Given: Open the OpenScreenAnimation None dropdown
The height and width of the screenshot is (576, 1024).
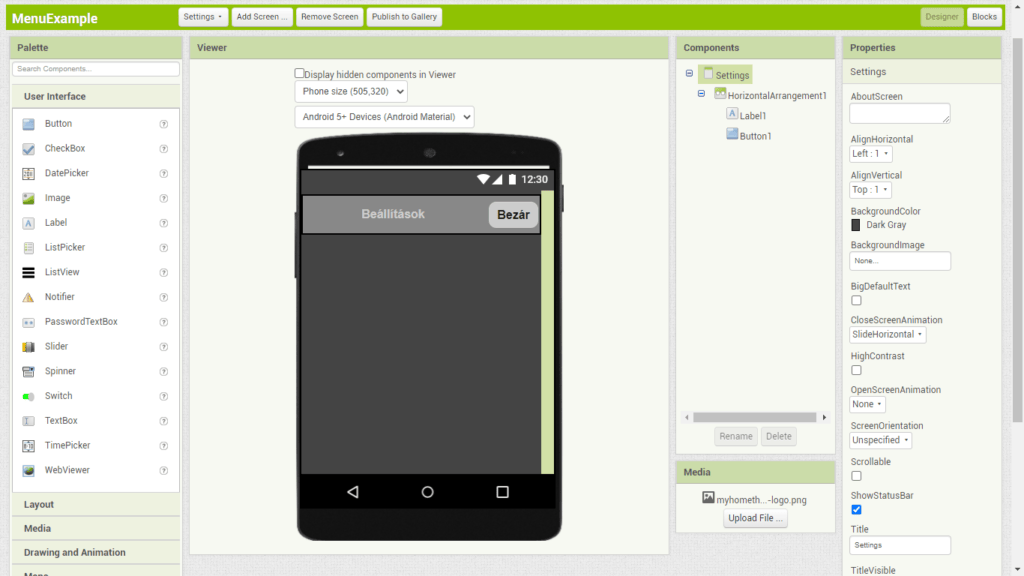Looking at the screenshot, I should tap(867, 404).
